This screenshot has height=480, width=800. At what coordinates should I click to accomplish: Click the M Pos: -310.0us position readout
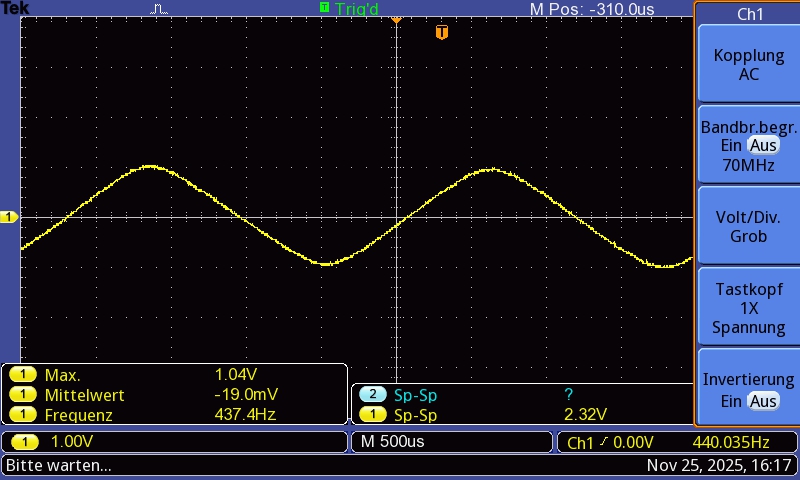point(591,9)
